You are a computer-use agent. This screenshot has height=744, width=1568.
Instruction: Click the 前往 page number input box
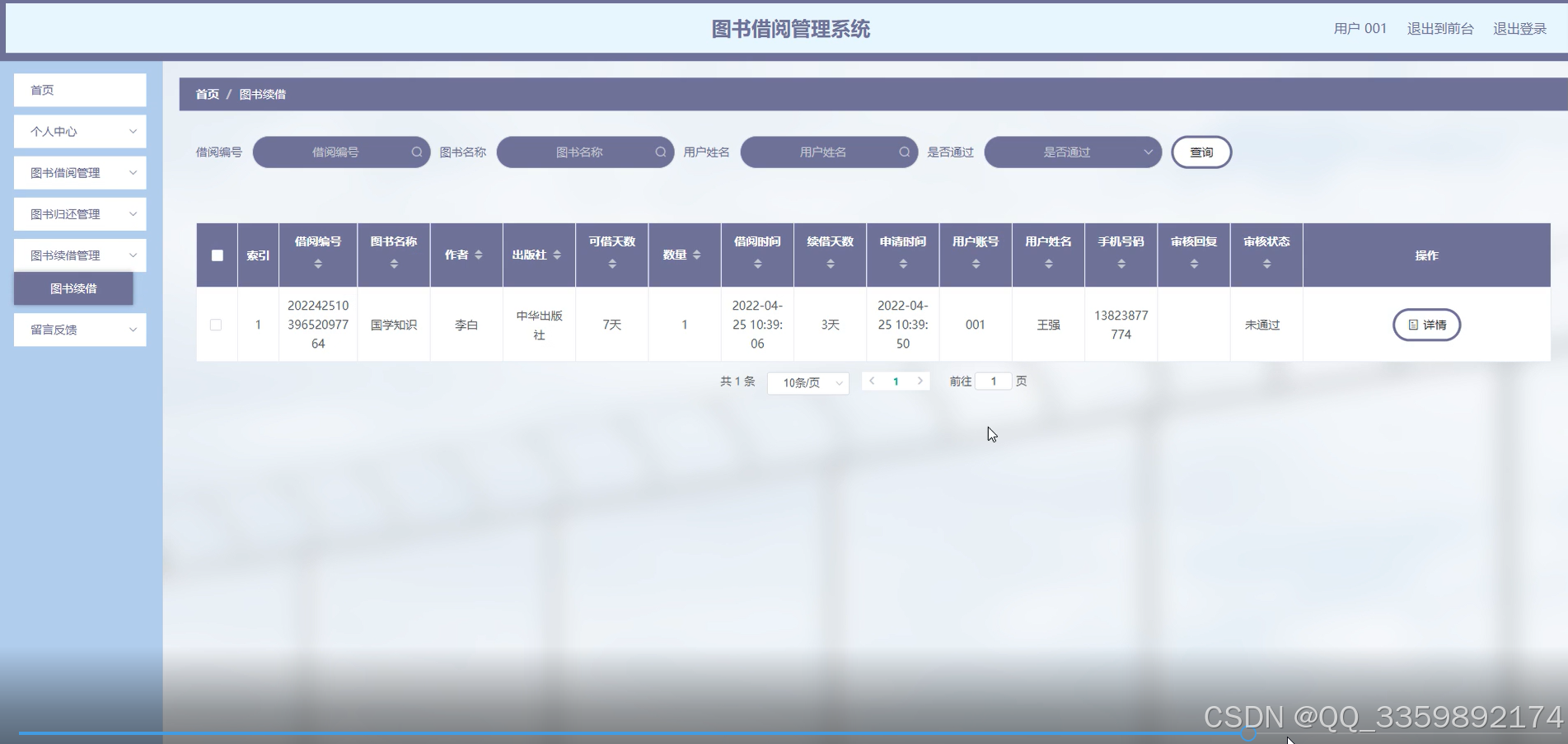click(994, 381)
